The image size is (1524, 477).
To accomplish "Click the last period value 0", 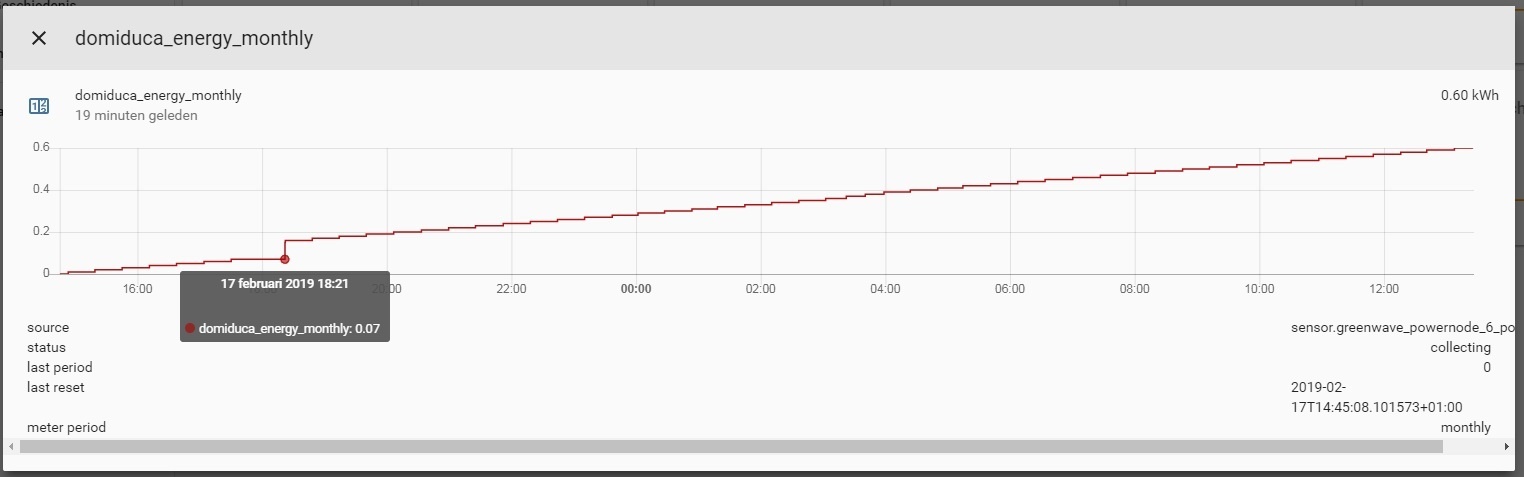I will pyautogui.click(x=1487, y=368).
